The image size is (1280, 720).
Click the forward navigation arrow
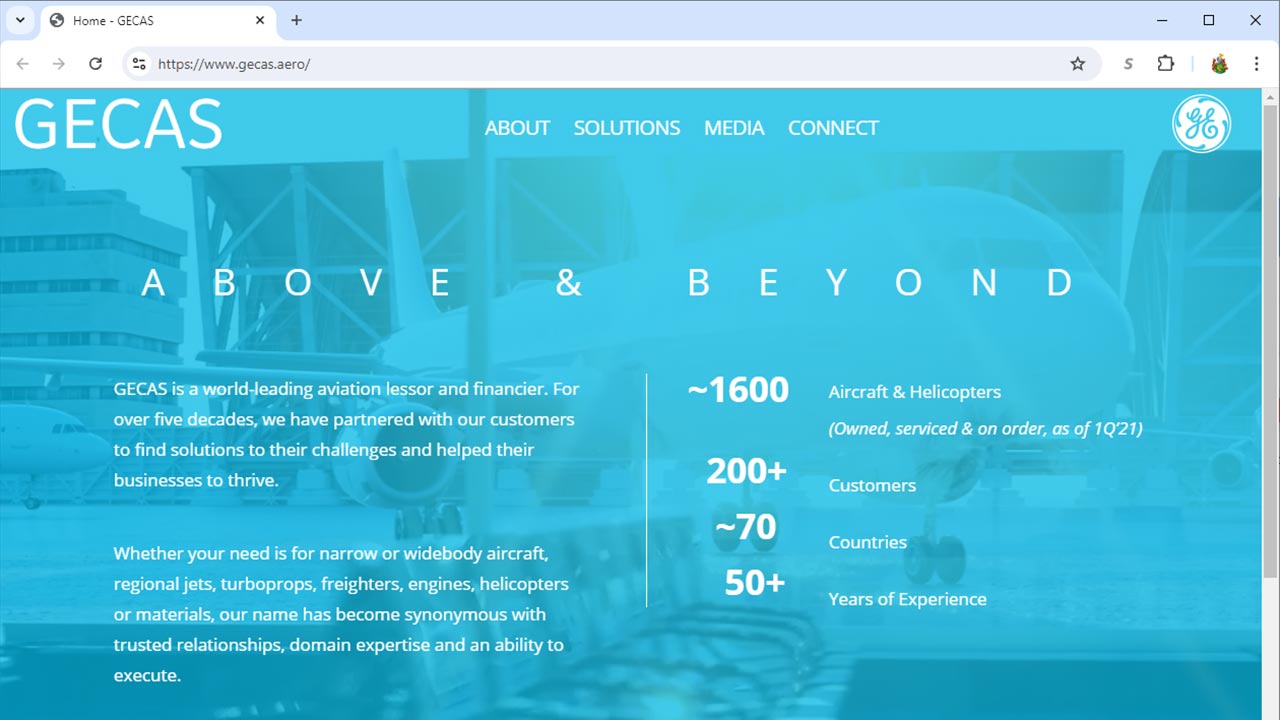tap(59, 64)
